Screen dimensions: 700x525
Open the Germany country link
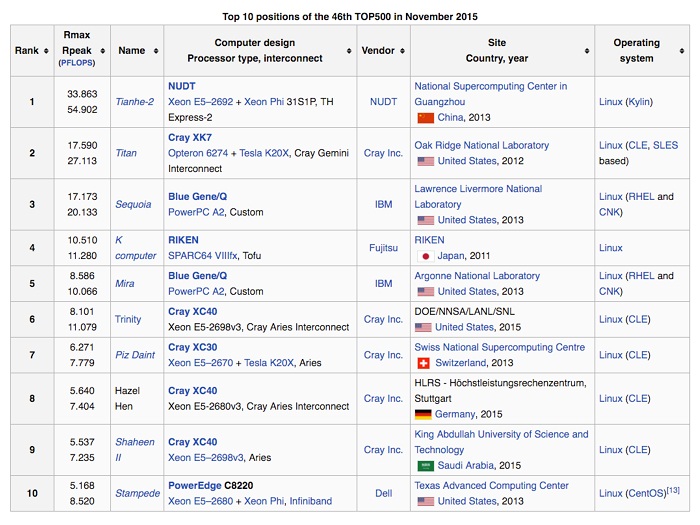point(455,414)
